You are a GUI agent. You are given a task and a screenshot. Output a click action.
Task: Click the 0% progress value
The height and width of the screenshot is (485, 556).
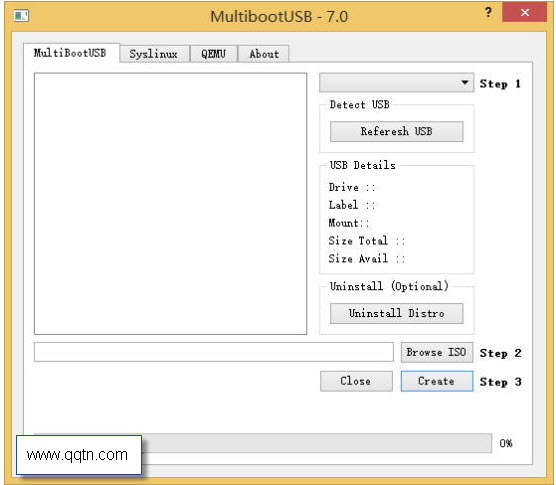[x=506, y=443]
